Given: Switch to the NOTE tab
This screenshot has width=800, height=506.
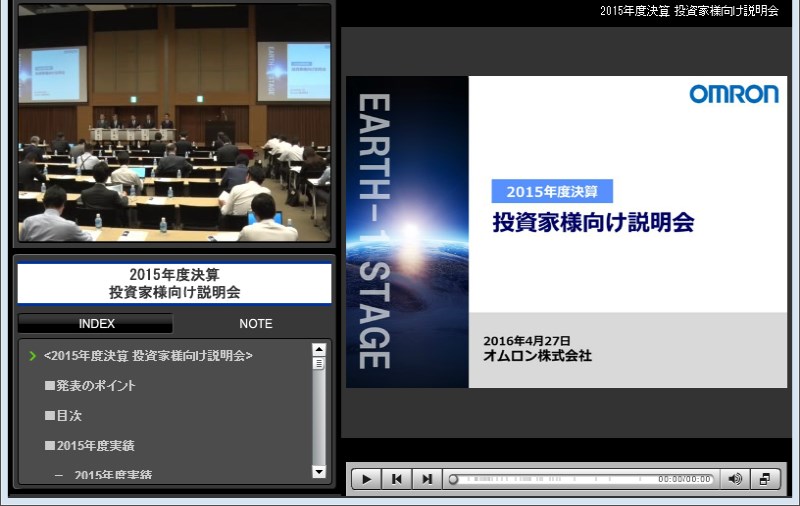Looking at the screenshot, I should tap(256, 323).
